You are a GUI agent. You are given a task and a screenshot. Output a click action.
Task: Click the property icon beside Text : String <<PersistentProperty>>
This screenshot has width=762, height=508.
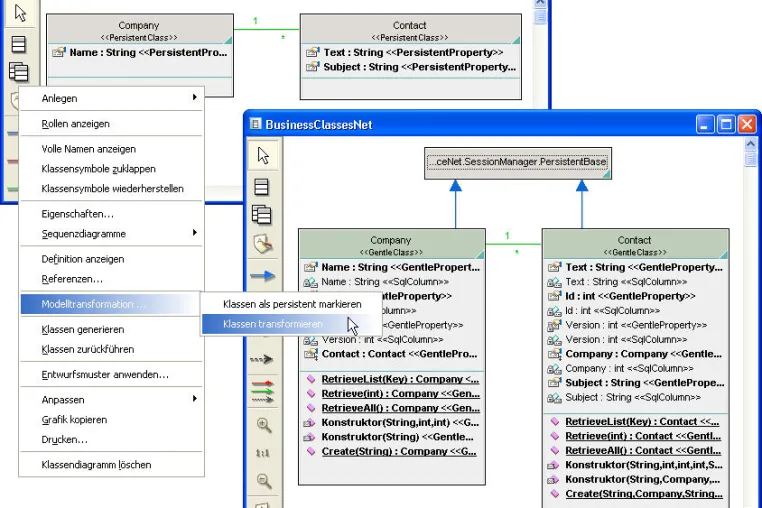(x=312, y=52)
